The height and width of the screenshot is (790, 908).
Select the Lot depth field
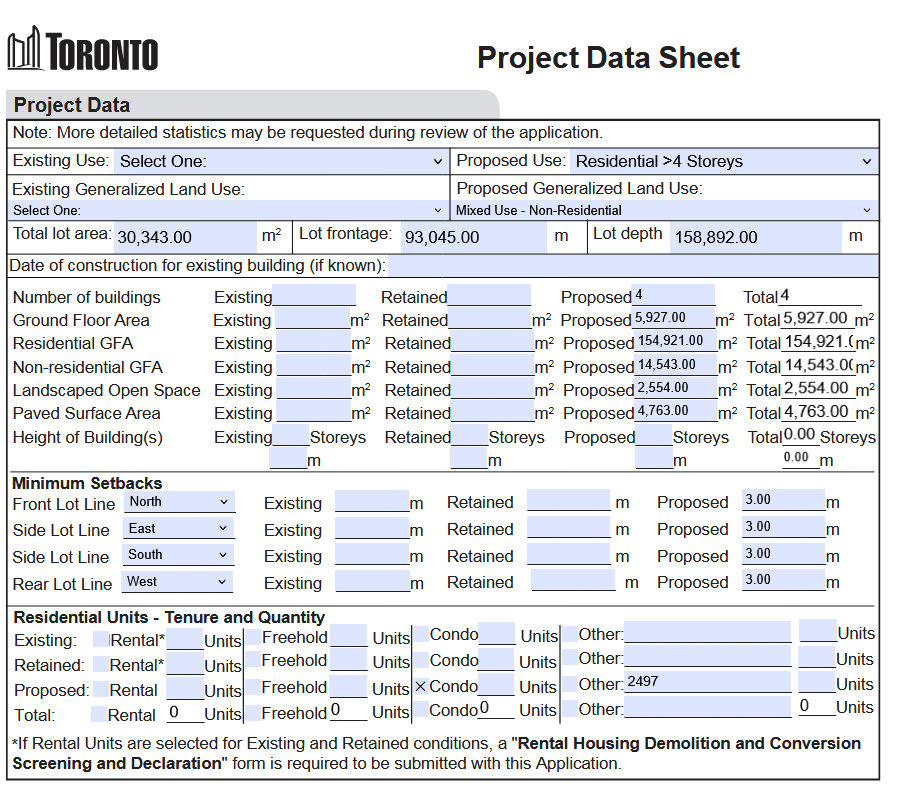click(x=754, y=237)
